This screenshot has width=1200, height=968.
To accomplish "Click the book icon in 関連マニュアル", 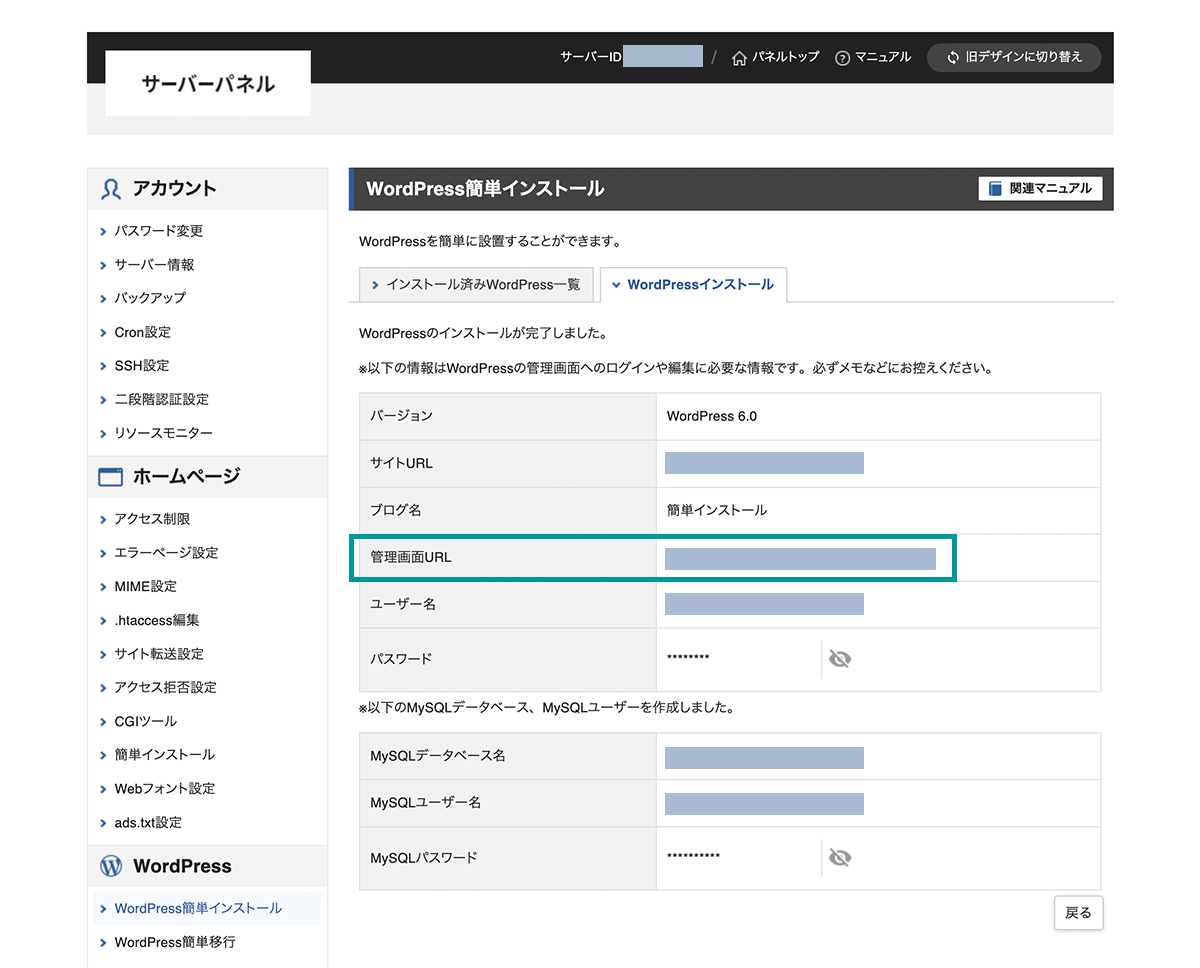I will [995, 188].
